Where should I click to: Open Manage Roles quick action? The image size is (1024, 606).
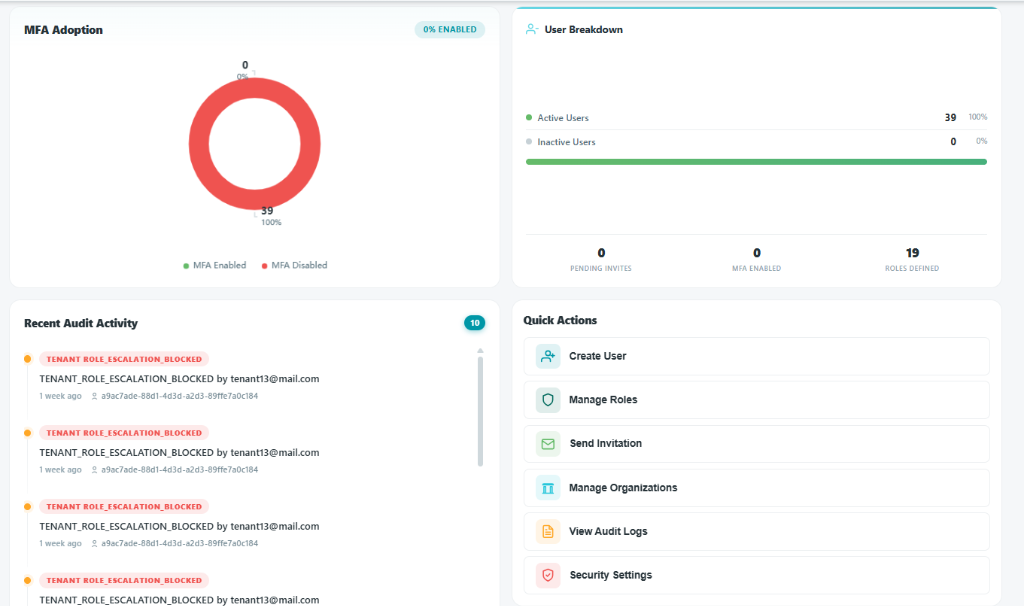pyautogui.click(x=756, y=400)
